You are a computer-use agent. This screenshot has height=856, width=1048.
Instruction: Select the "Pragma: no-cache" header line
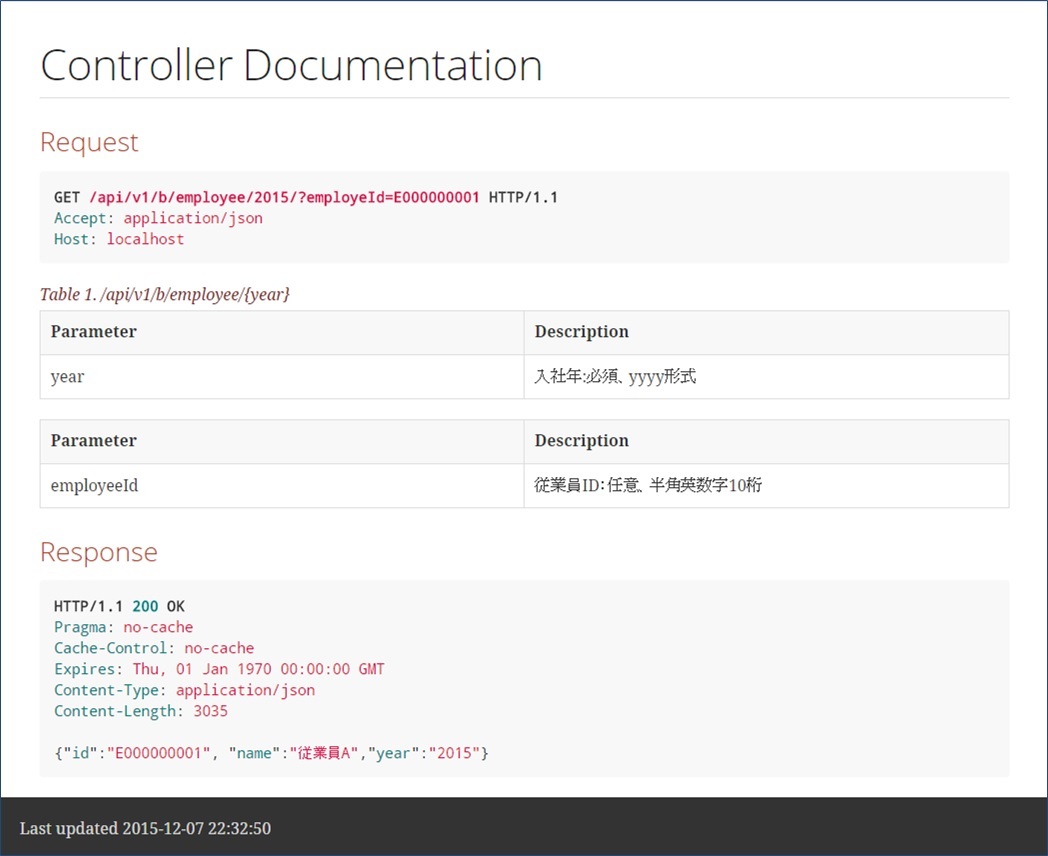coord(122,627)
